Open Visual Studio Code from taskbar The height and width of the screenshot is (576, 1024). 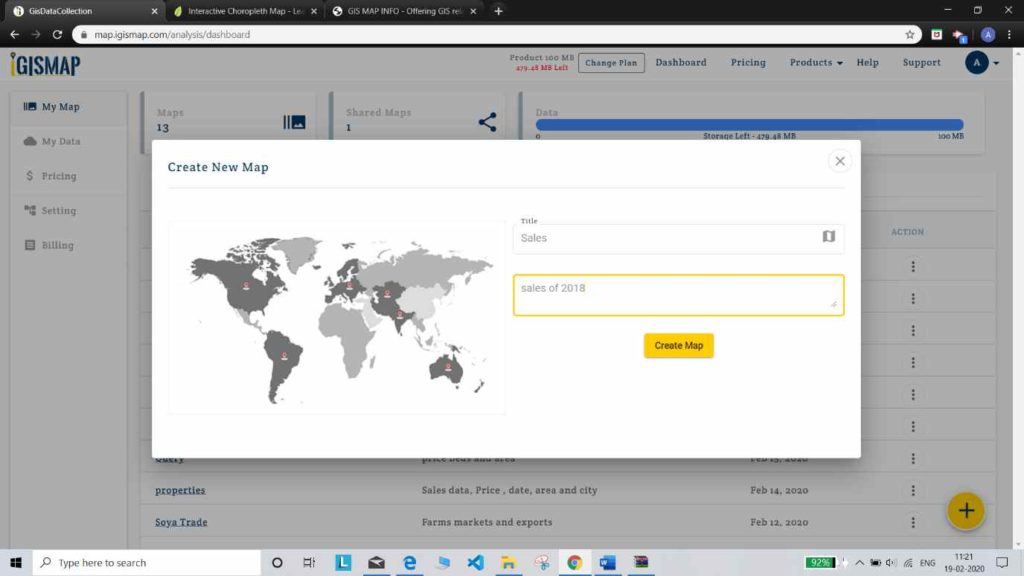pyautogui.click(x=475, y=562)
